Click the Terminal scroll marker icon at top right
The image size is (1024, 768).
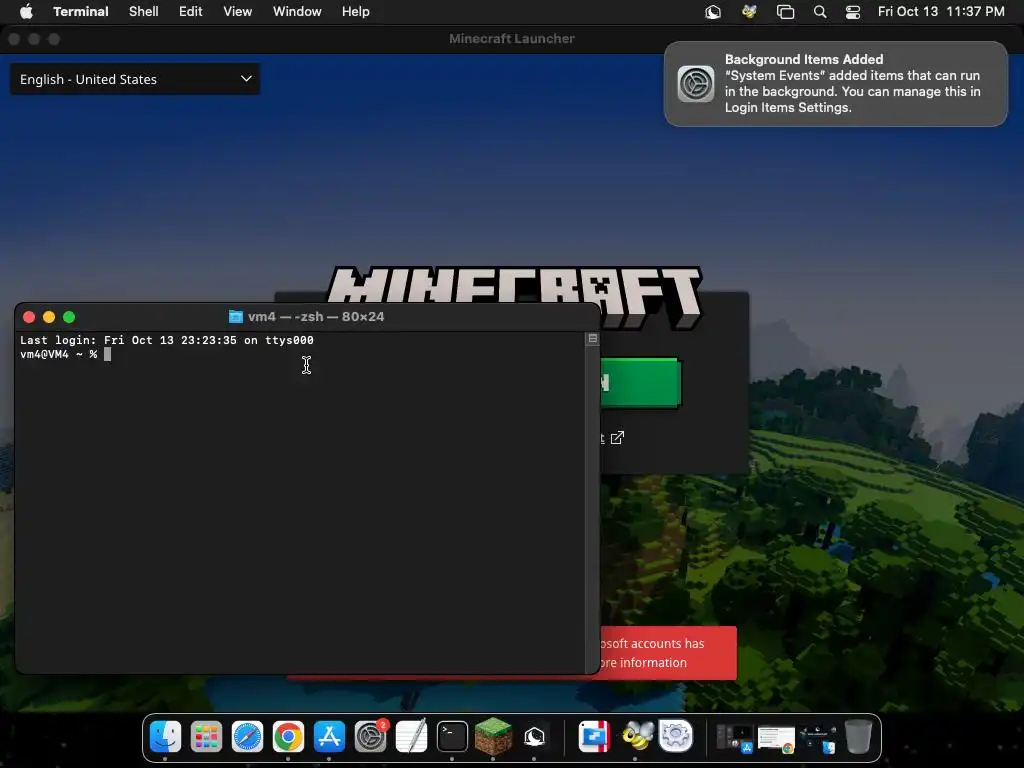592,338
